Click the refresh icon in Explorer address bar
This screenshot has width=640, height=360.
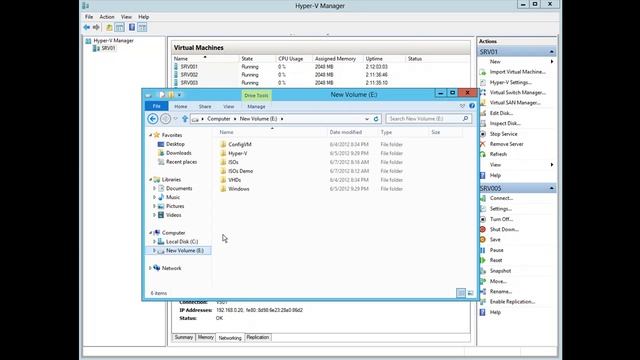coord(376,119)
